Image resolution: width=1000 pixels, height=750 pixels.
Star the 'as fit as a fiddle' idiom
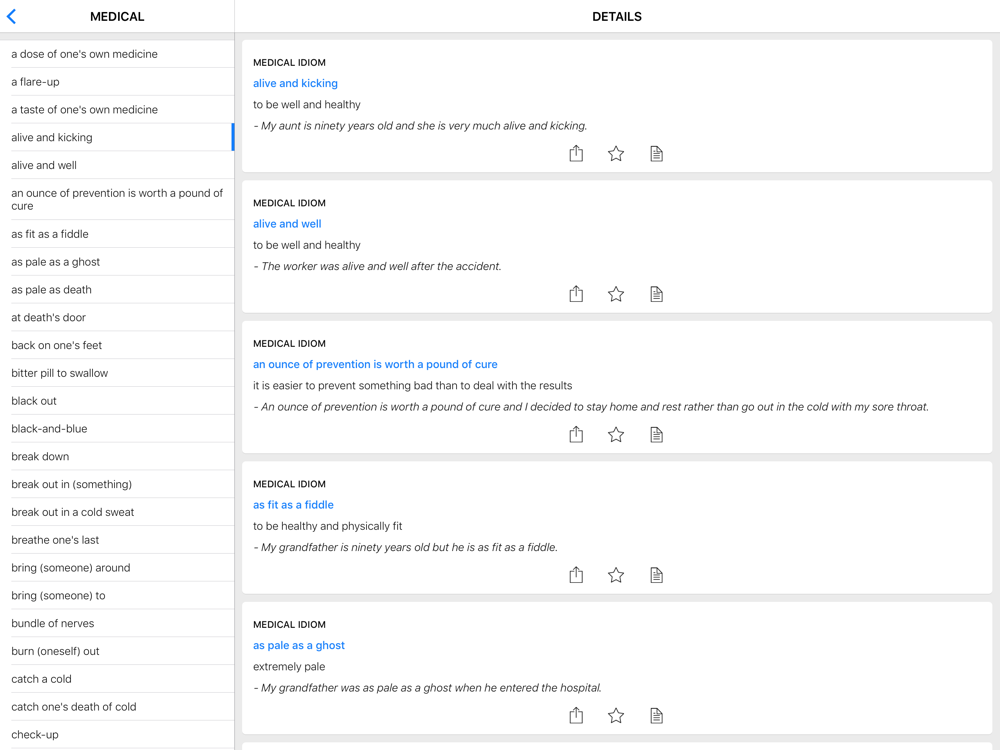616,575
